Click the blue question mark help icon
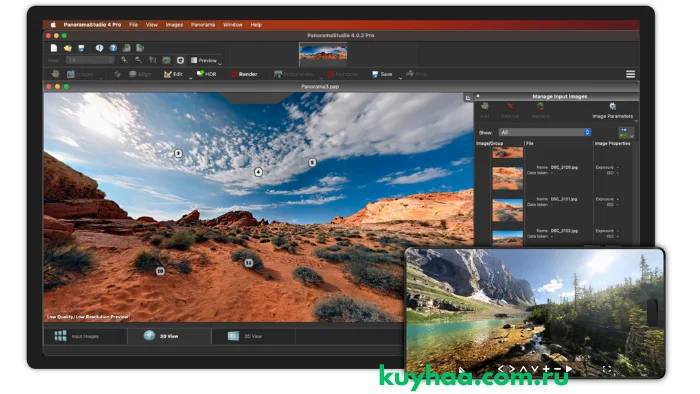The height and width of the screenshot is (394, 700). coord(113,48)
